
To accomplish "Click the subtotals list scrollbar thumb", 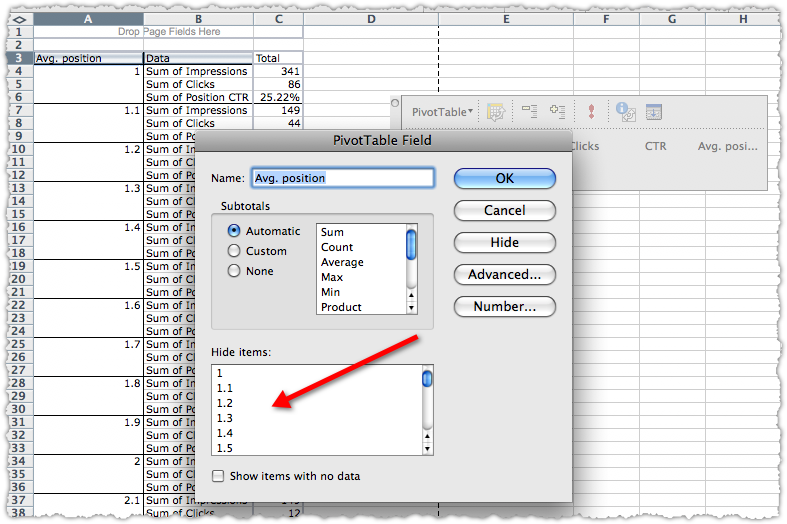I will (411, 244).
